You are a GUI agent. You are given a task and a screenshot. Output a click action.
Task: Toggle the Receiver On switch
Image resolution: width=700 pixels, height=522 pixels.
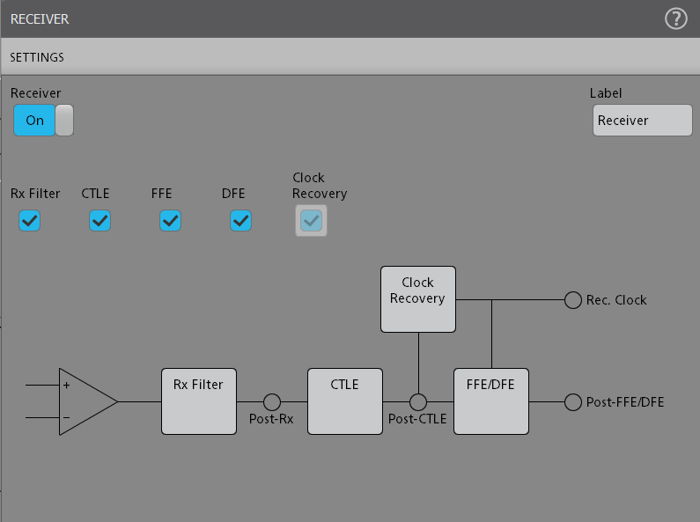[x=42, y=120]
